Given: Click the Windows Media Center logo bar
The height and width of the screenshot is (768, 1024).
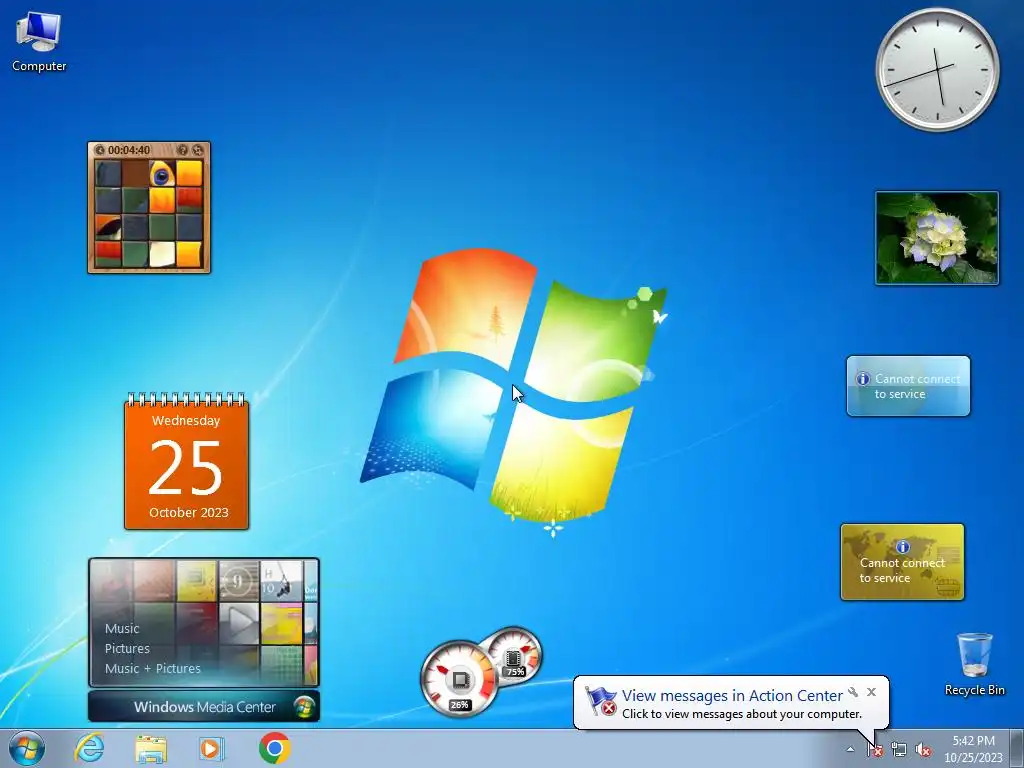Looking at the screenshot, I should tap(204, 707).
